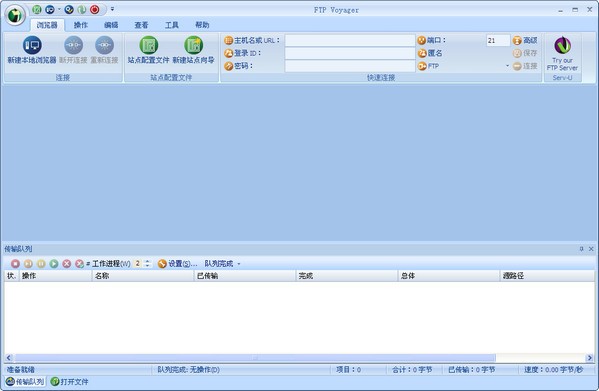The width and height of the screenshot is (599, 391).
Task: Launch the 新建站点向导 wizard
Action: tap(193, 50)
